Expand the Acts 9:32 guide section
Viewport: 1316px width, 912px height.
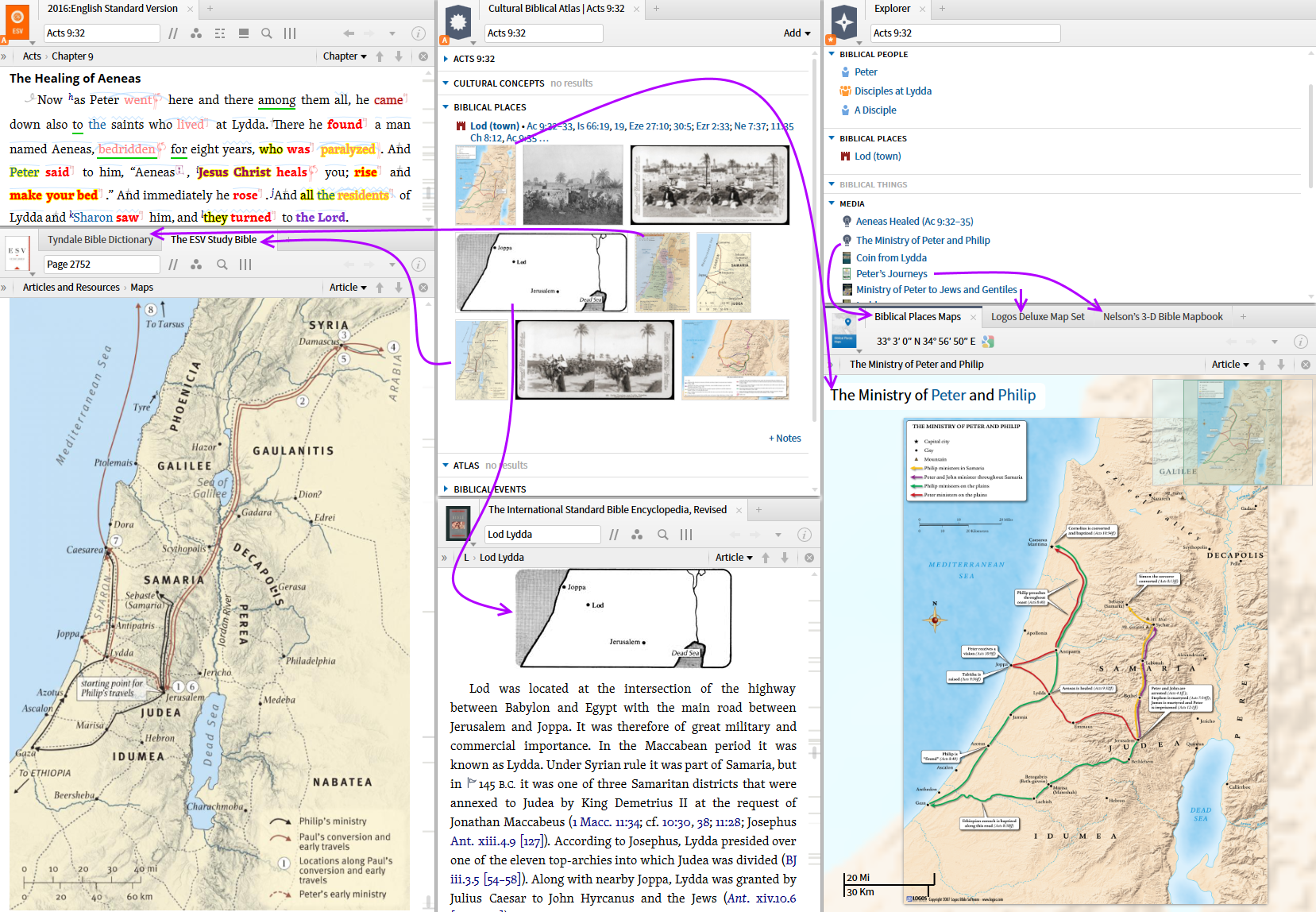[x=446, y=59]
